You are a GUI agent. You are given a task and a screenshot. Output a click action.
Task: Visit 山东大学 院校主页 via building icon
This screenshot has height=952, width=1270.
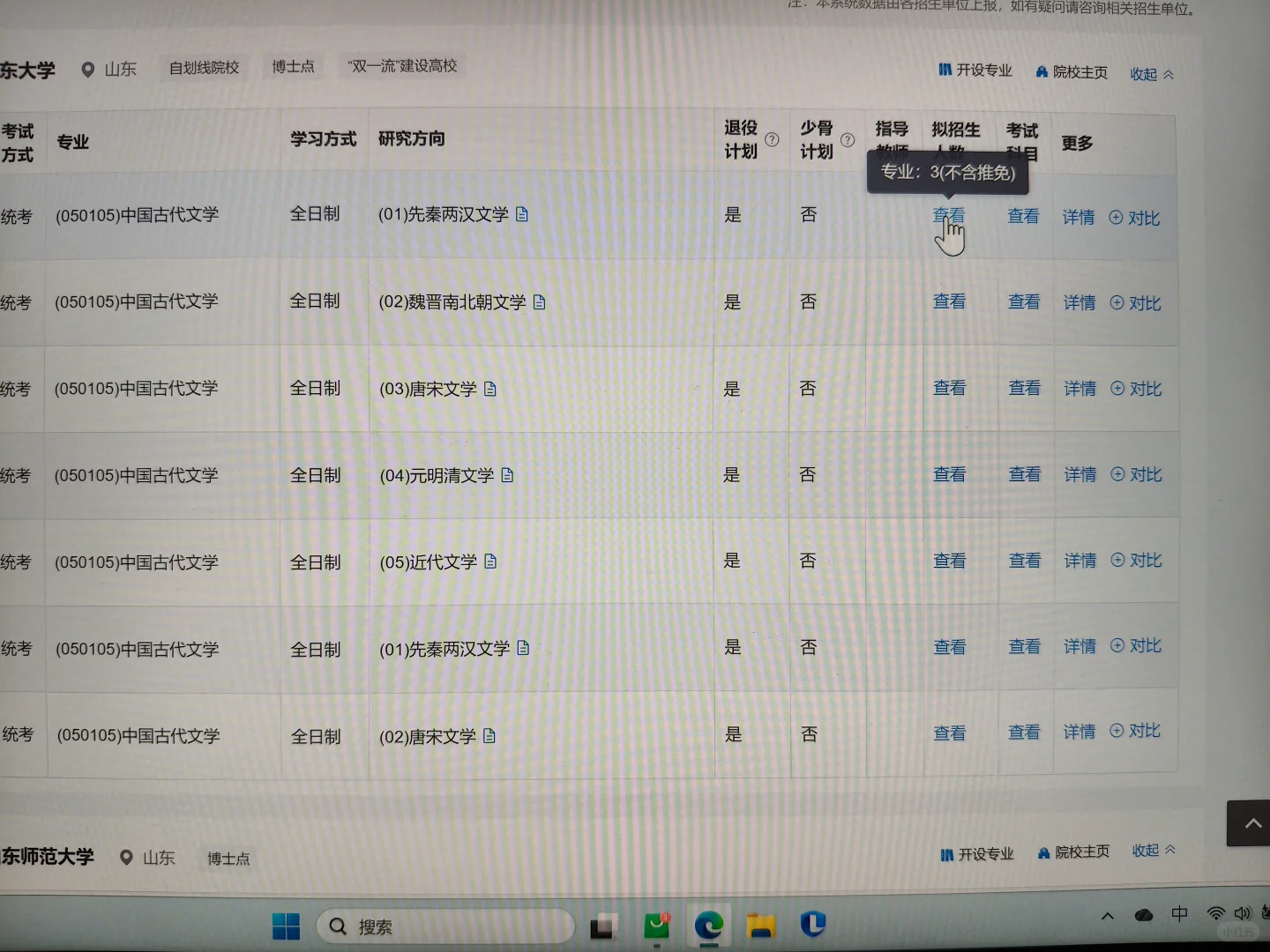pos(1042,71)
